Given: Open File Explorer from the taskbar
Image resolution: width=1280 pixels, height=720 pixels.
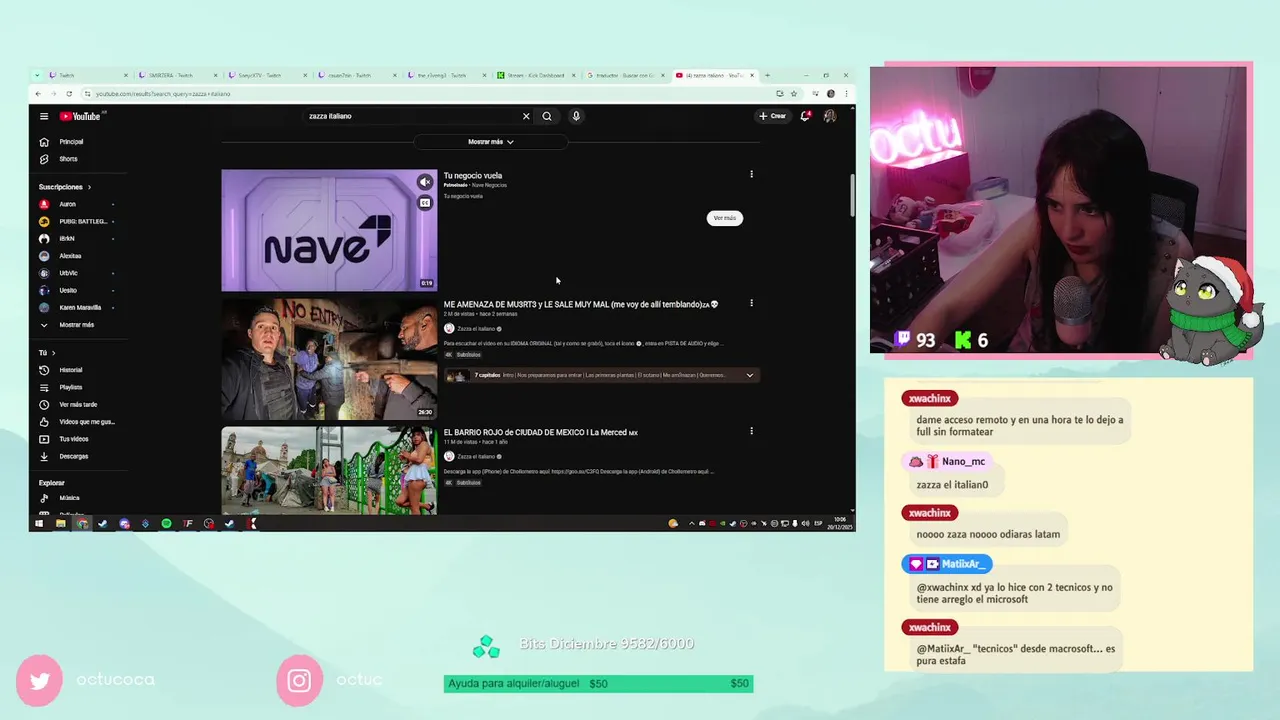Looking at the screenshot, I should coord(60,523).
